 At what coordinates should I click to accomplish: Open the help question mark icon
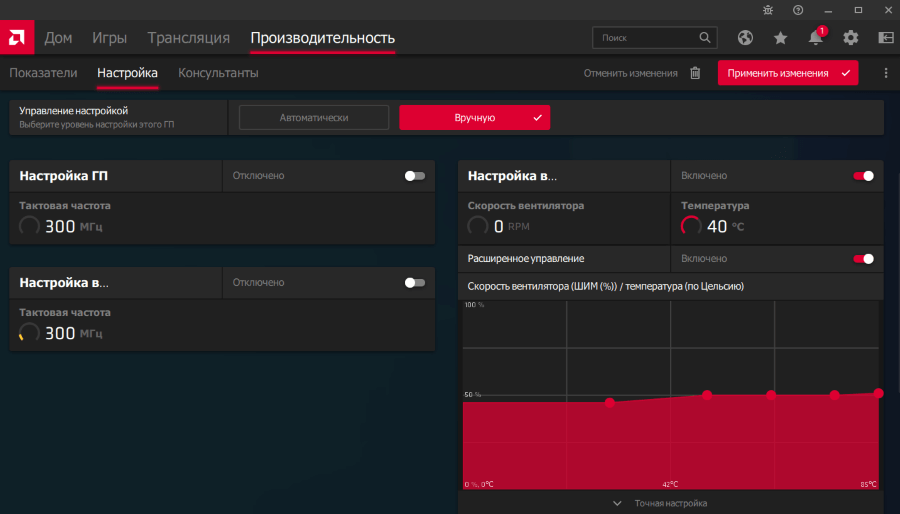click(x=798, y=10)
